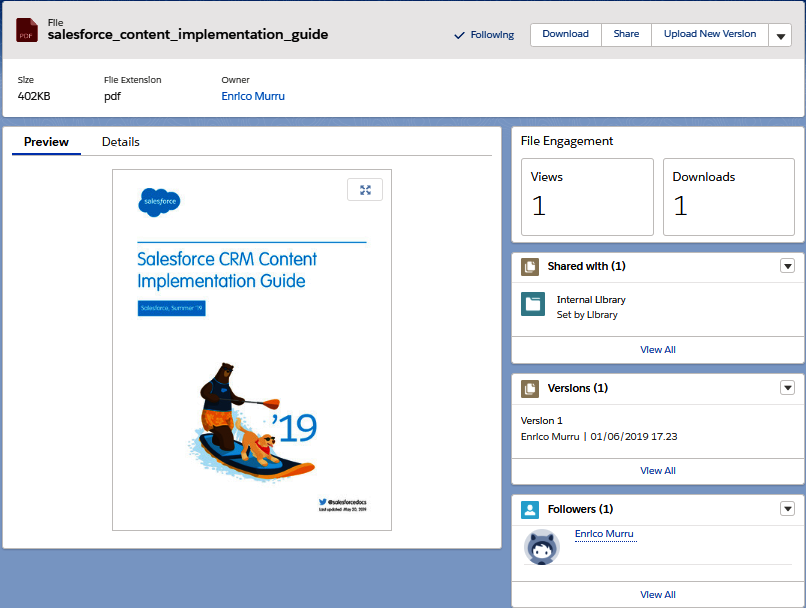Click the File Engagement heading
This screenshot has height=608, width=806.
pyautogui.click(x=566, y=141)
